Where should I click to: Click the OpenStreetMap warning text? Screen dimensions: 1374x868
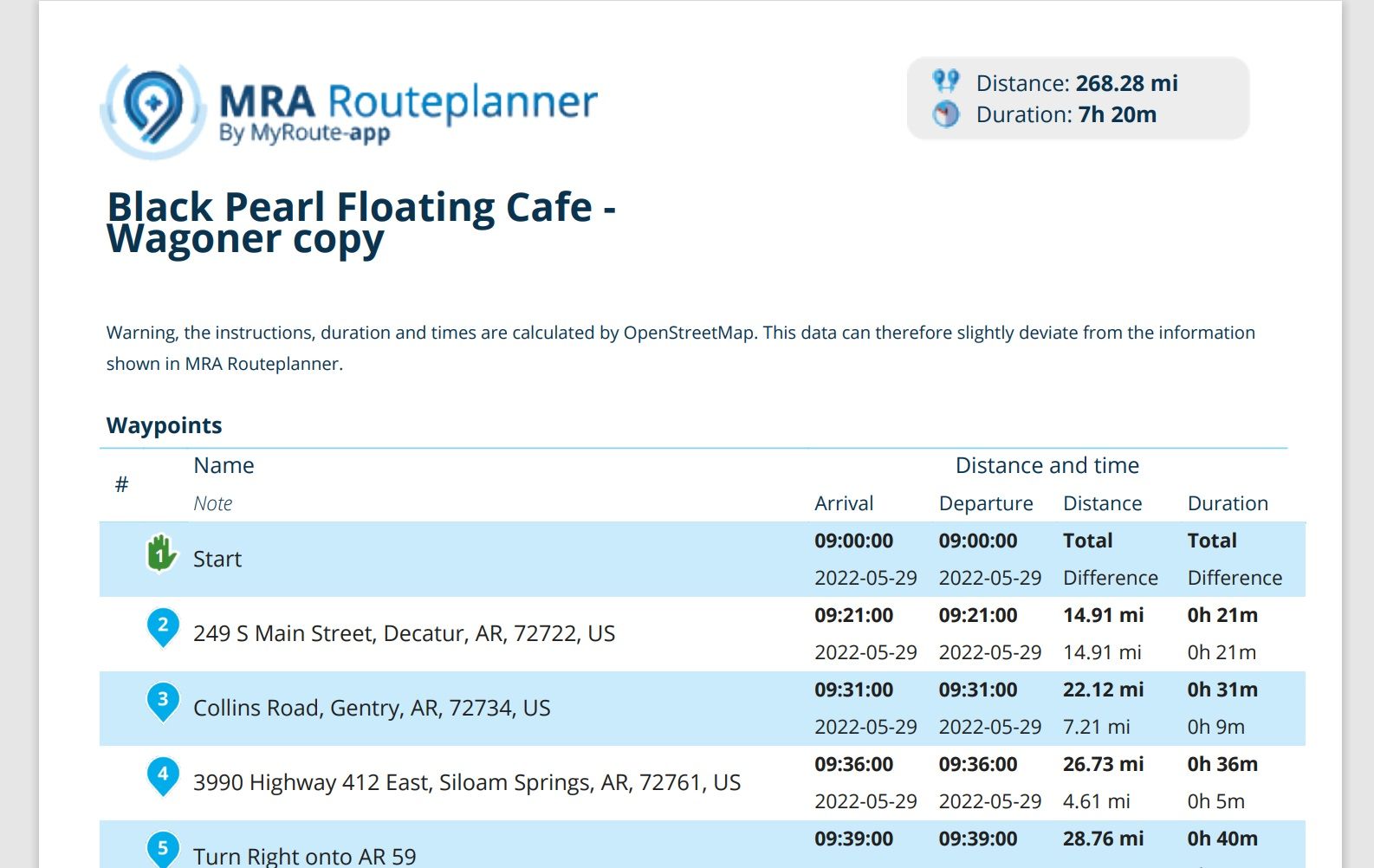[681, 348]
